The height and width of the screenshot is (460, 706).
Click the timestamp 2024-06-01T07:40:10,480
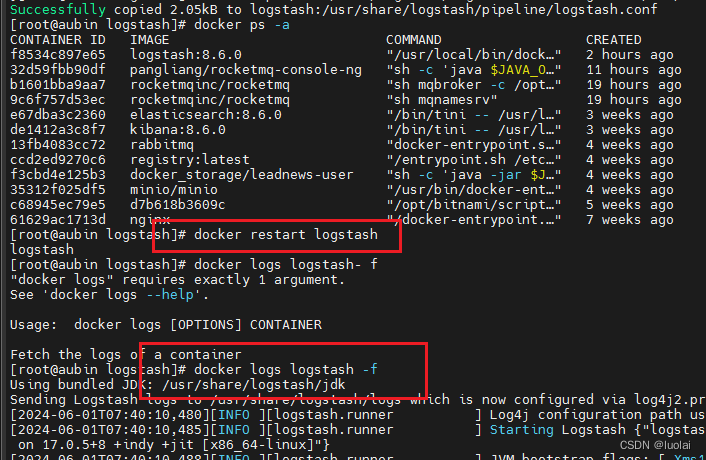coord(110,415)
